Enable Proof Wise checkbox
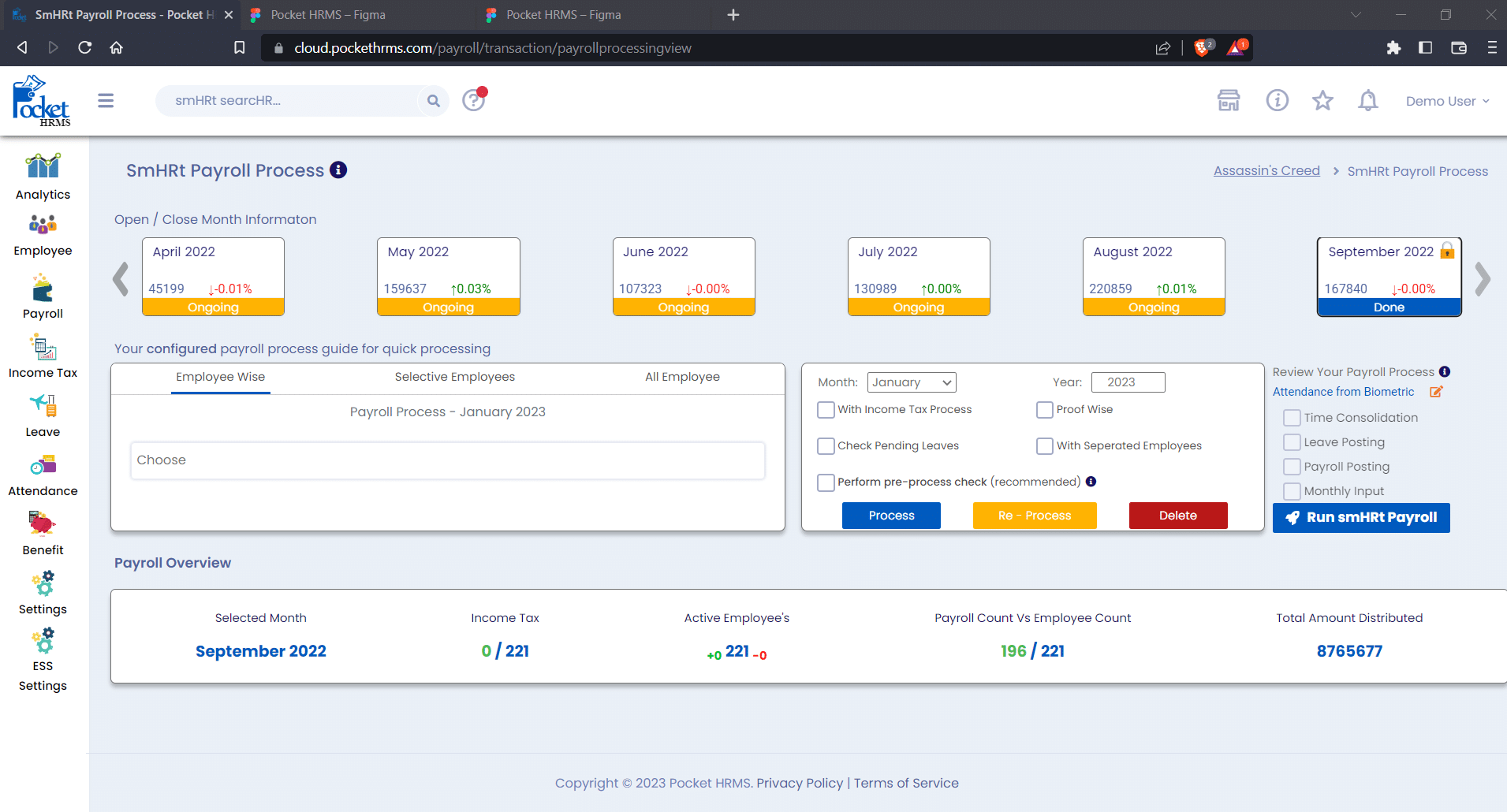 [x=1045, y=410]
